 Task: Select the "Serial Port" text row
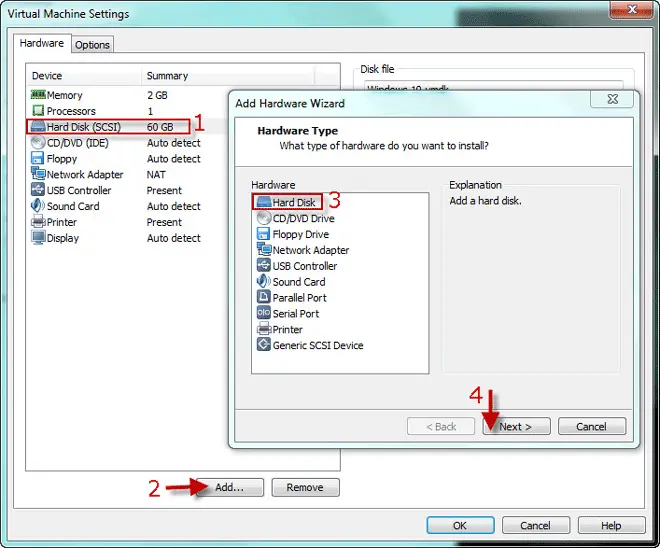pyautogui.click(x=296, y=314)
